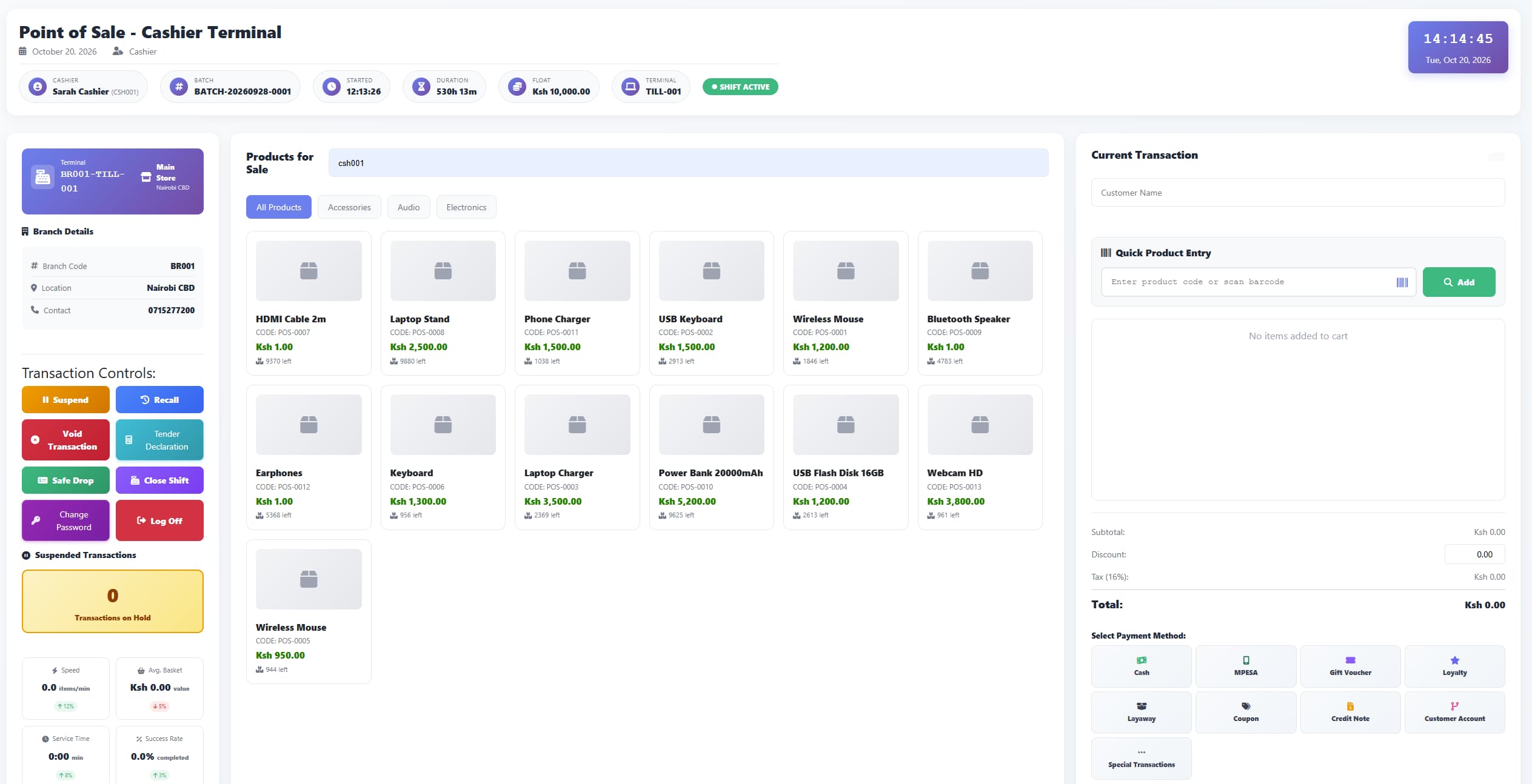Switch to All Products tab
The image size is (1532, 784).
[x=278, y=207]
